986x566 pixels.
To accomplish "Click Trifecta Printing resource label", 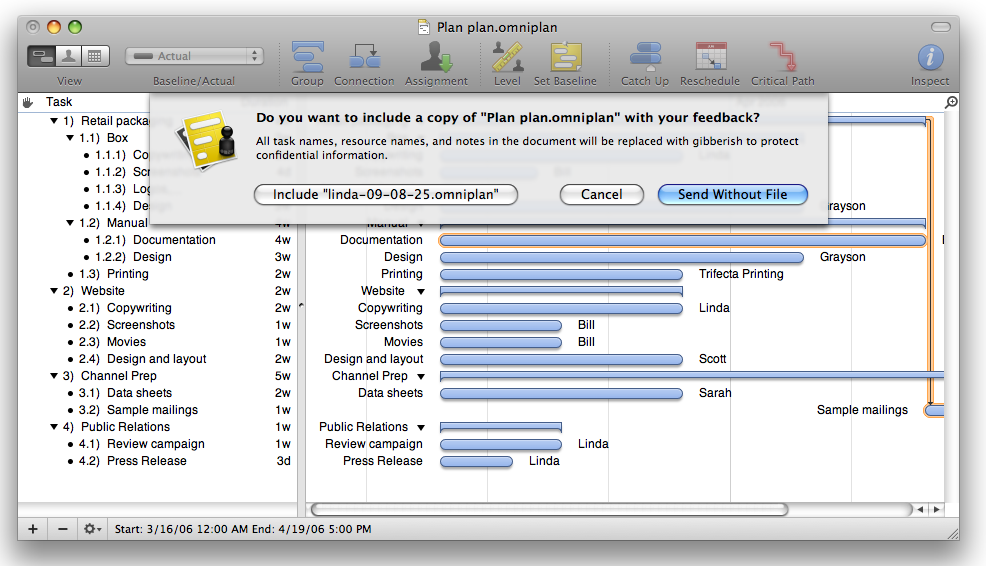I will tap(741, 274).
